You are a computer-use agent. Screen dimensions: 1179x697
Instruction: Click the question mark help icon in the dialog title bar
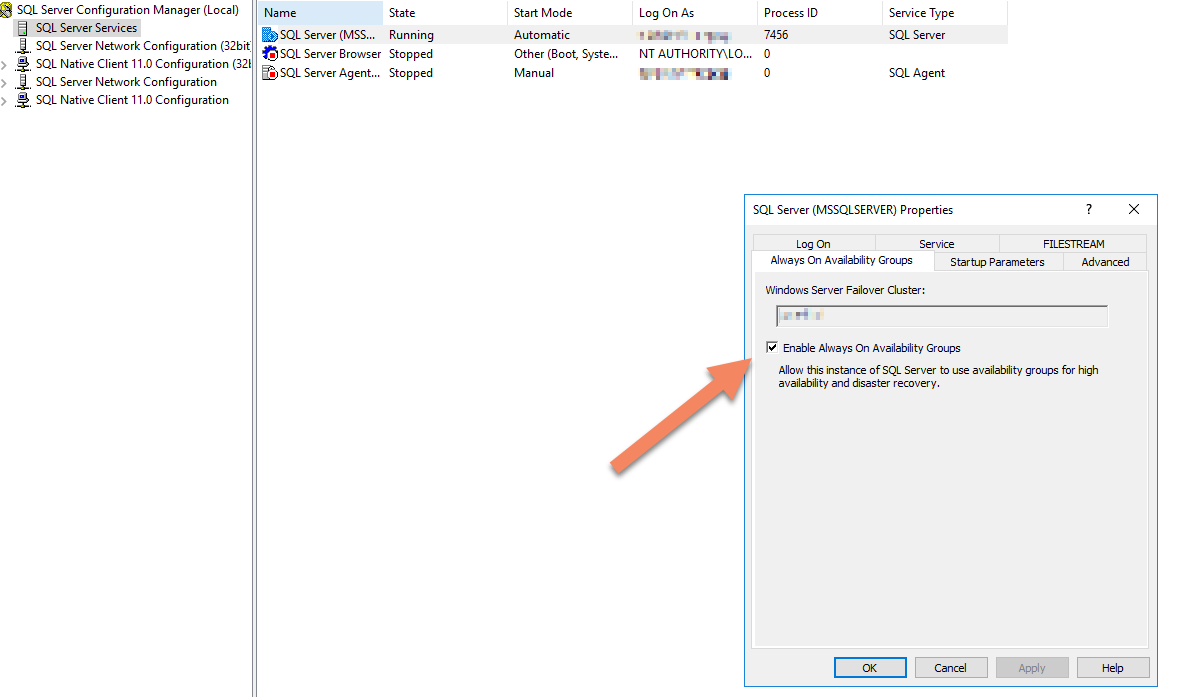click(x=1089, y=210)
